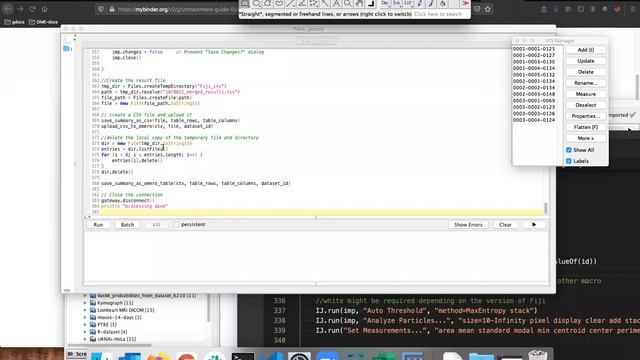Image resolution: width=640 pixels, height=360 pixels.
Task: Select the Paintbrush tool
Action: [431, 4]
